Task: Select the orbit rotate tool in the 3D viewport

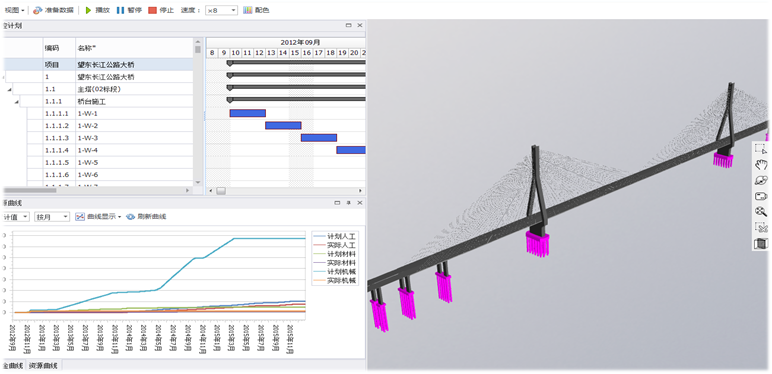Action: point(761,180)
